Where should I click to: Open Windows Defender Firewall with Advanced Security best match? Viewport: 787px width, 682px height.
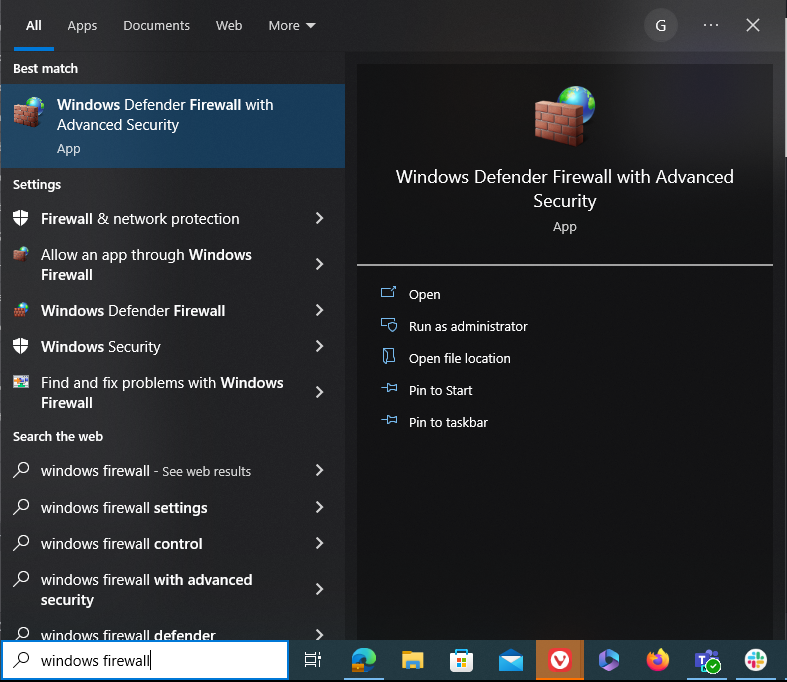(173, 126)
